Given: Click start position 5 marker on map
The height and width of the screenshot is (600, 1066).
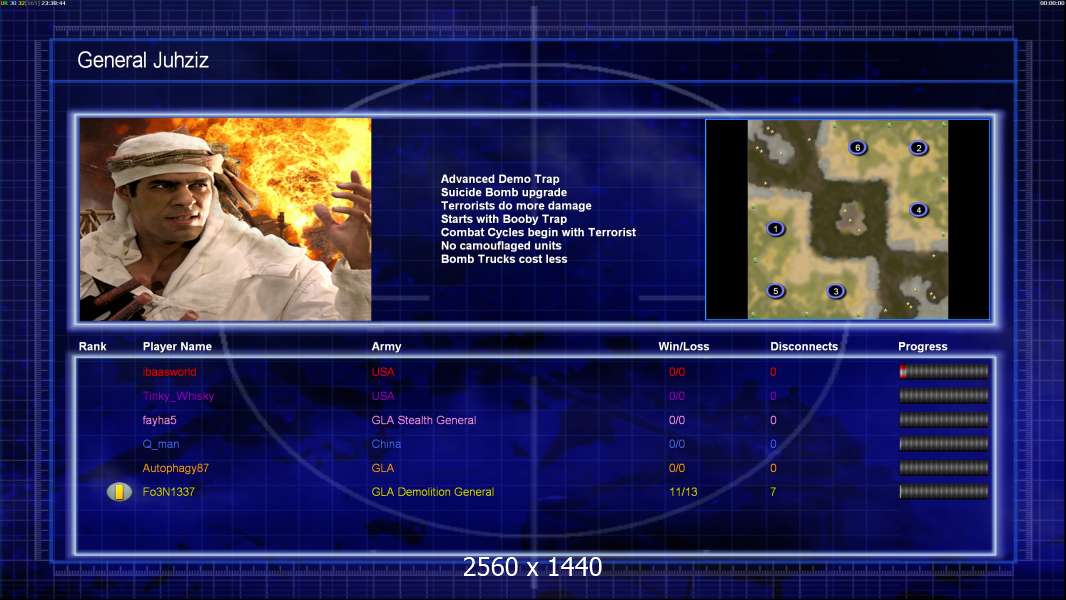Looking at the screenshot, I should (775, 292).
